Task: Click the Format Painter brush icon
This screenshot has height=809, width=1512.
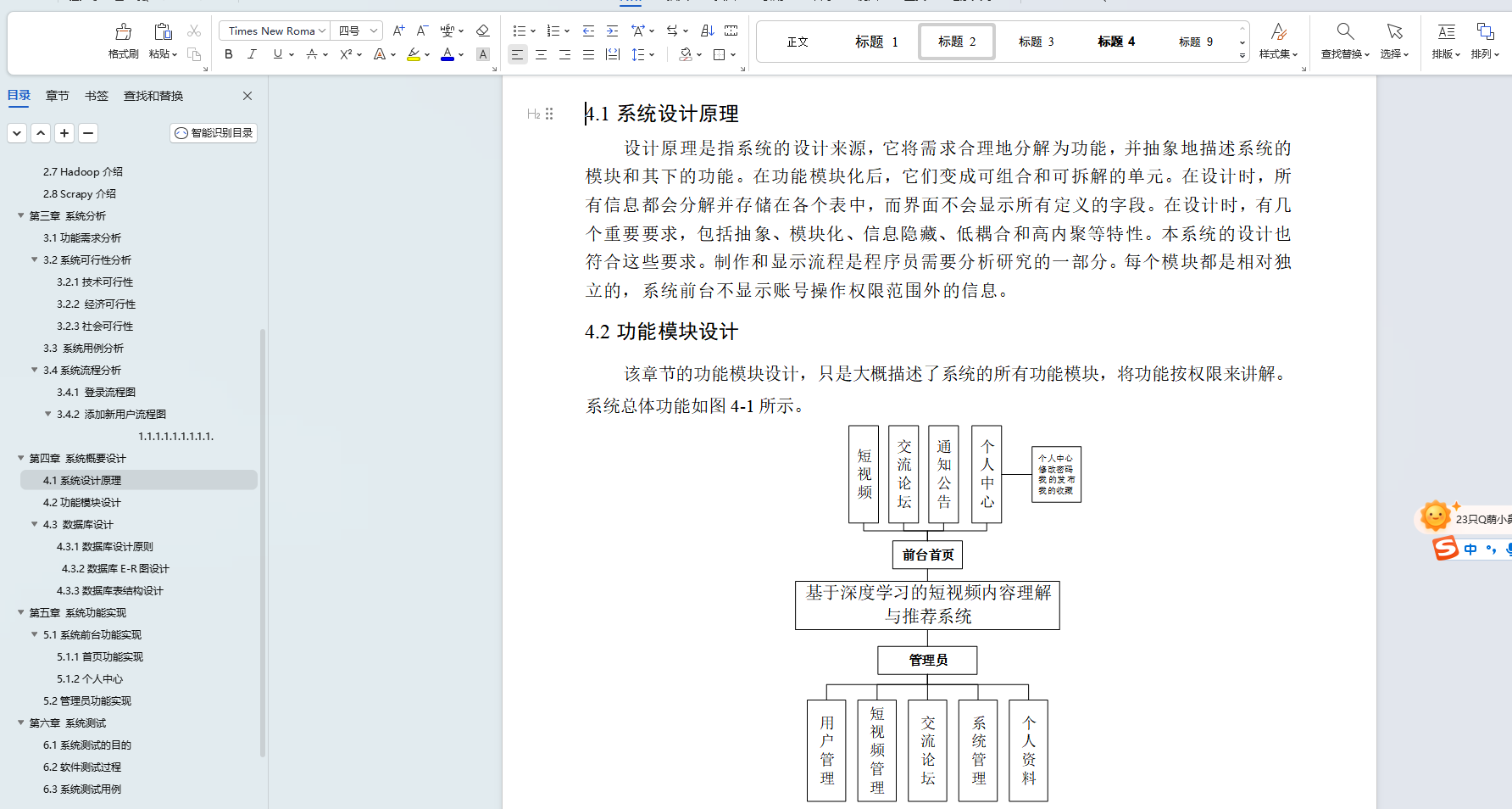Action: [x=124, y=32]
